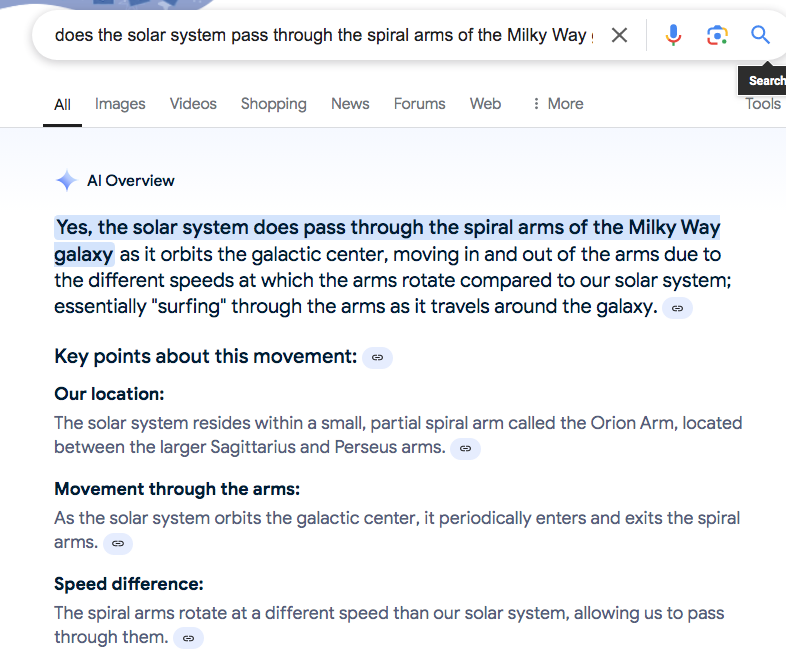Open source link beside "Key points about this movement"
The width and height of the screenshot is (786, 669).
377,357
